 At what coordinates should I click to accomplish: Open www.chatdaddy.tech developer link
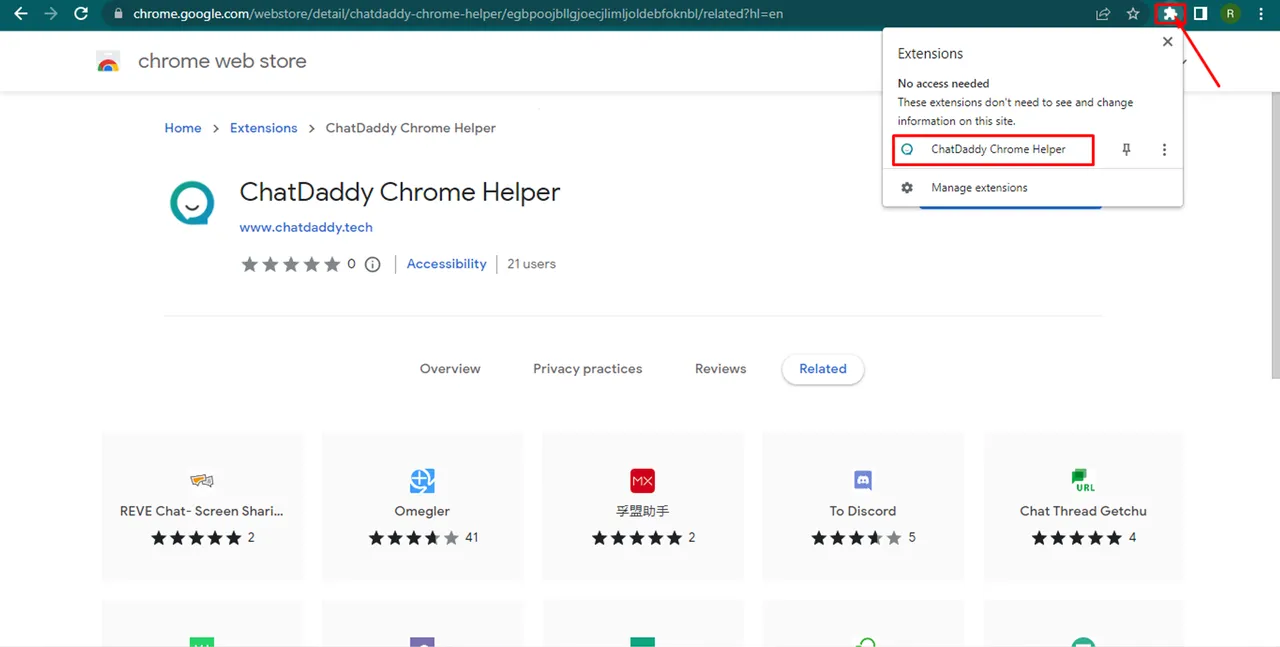pos(306,227)
